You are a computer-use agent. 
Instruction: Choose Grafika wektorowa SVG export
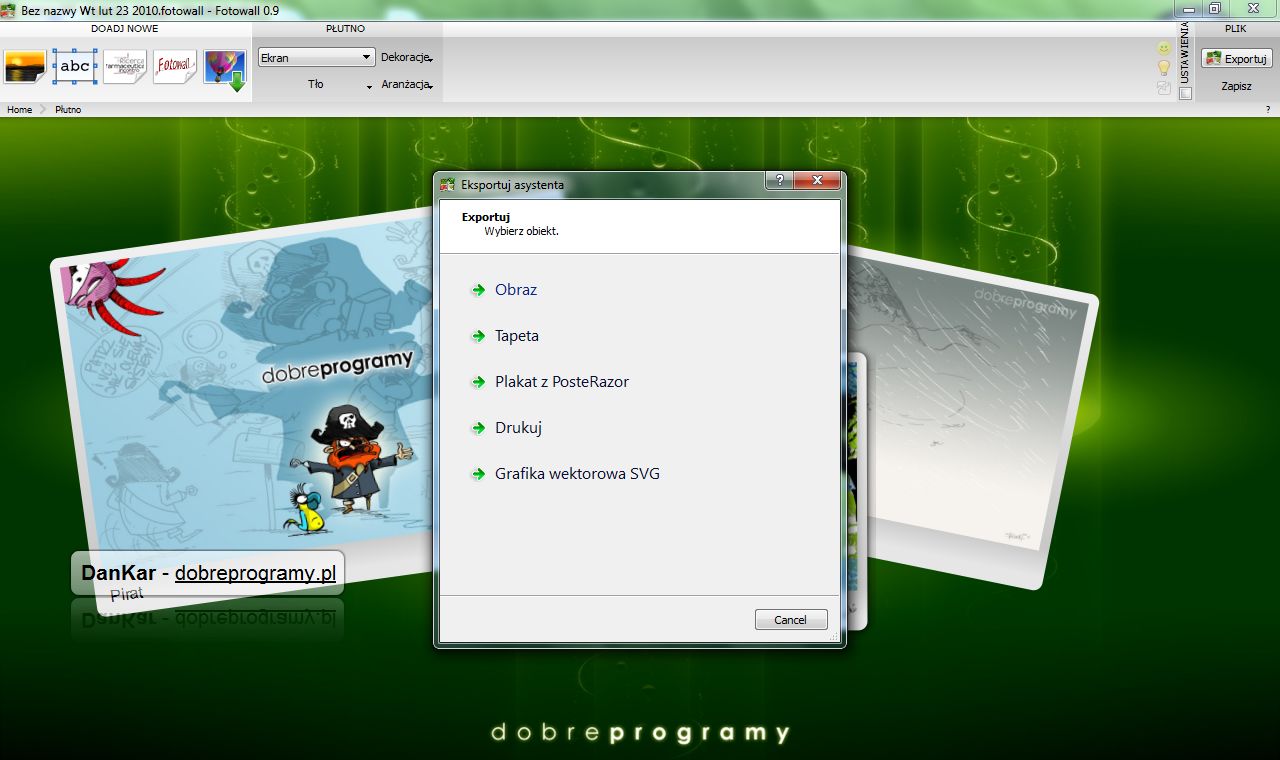coord(577,474)
